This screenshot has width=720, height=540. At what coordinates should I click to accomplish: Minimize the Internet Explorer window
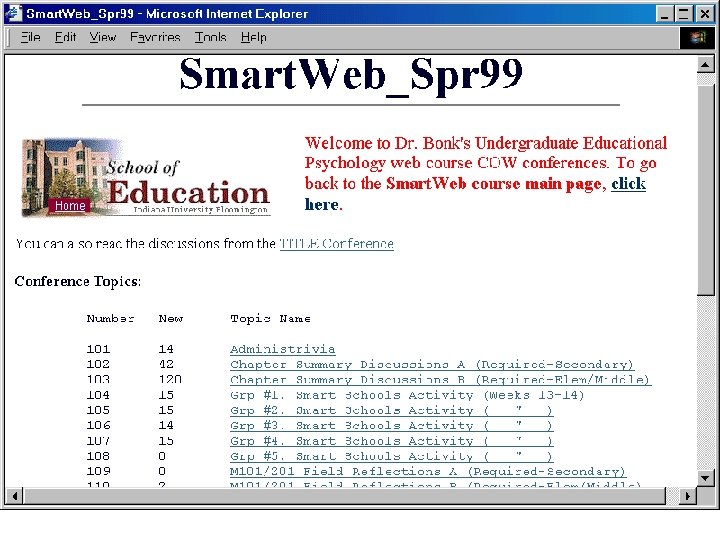pyautogui.click(x=664, y=14)
